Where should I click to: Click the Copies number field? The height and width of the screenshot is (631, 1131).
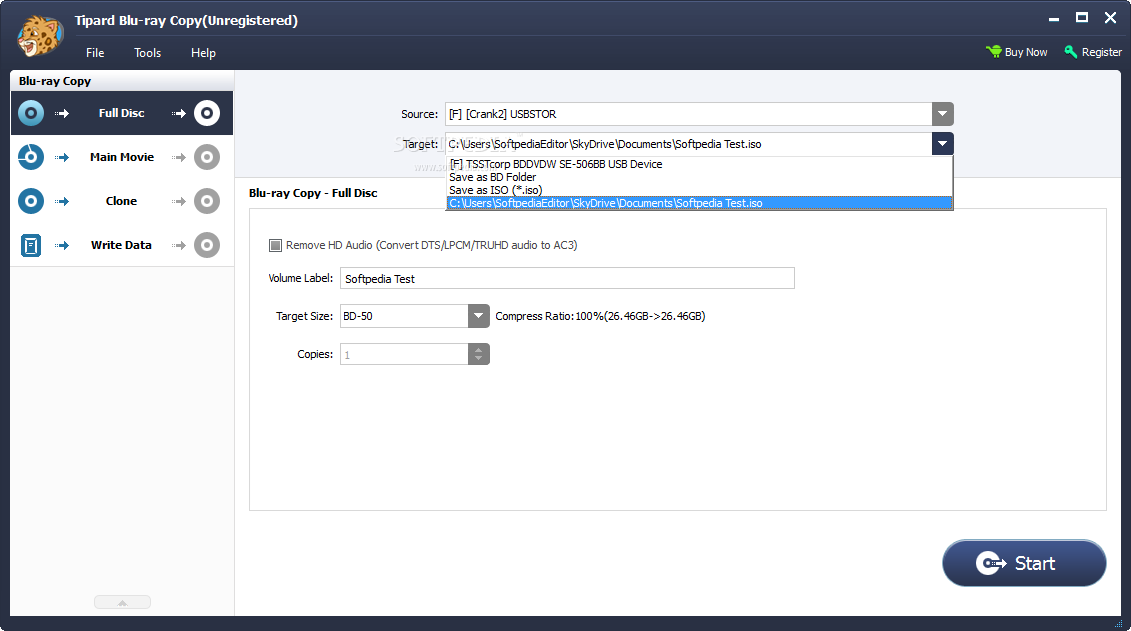pyautogui.click(x=405, y=354)
